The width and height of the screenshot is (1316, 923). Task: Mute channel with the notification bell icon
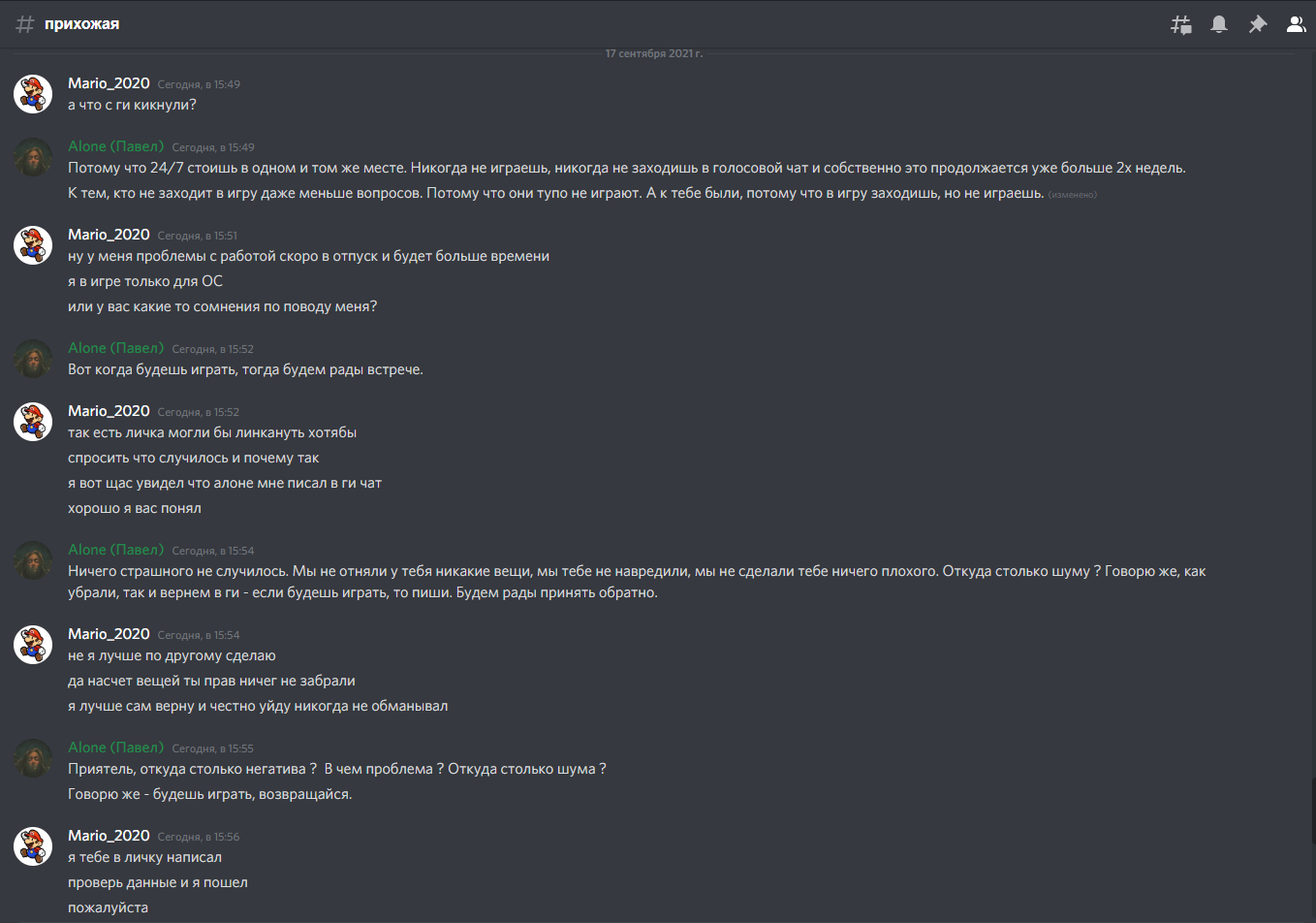1219,24
